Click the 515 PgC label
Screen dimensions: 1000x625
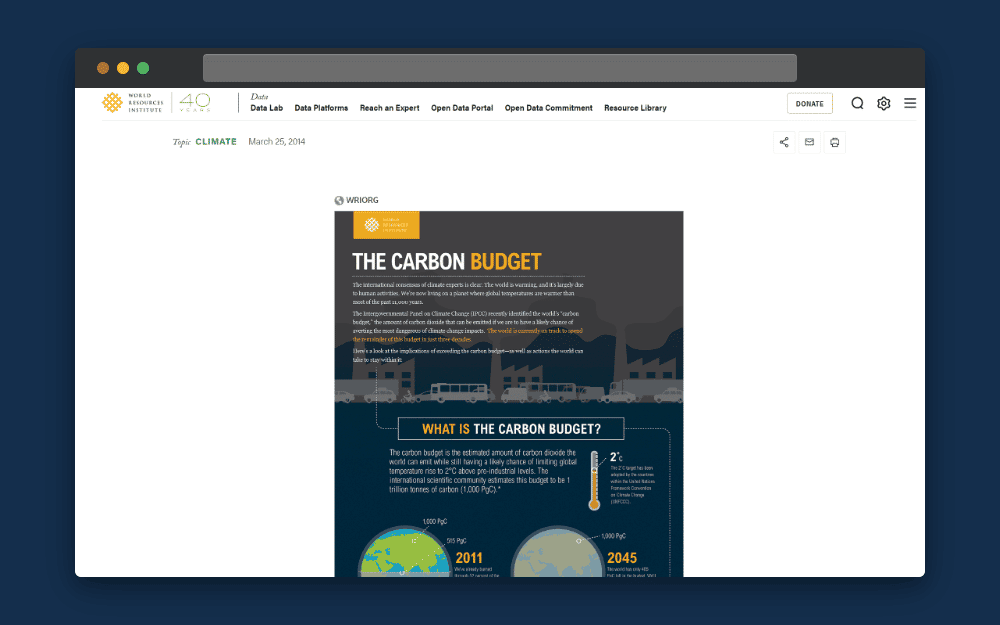(x=456, y=541)
